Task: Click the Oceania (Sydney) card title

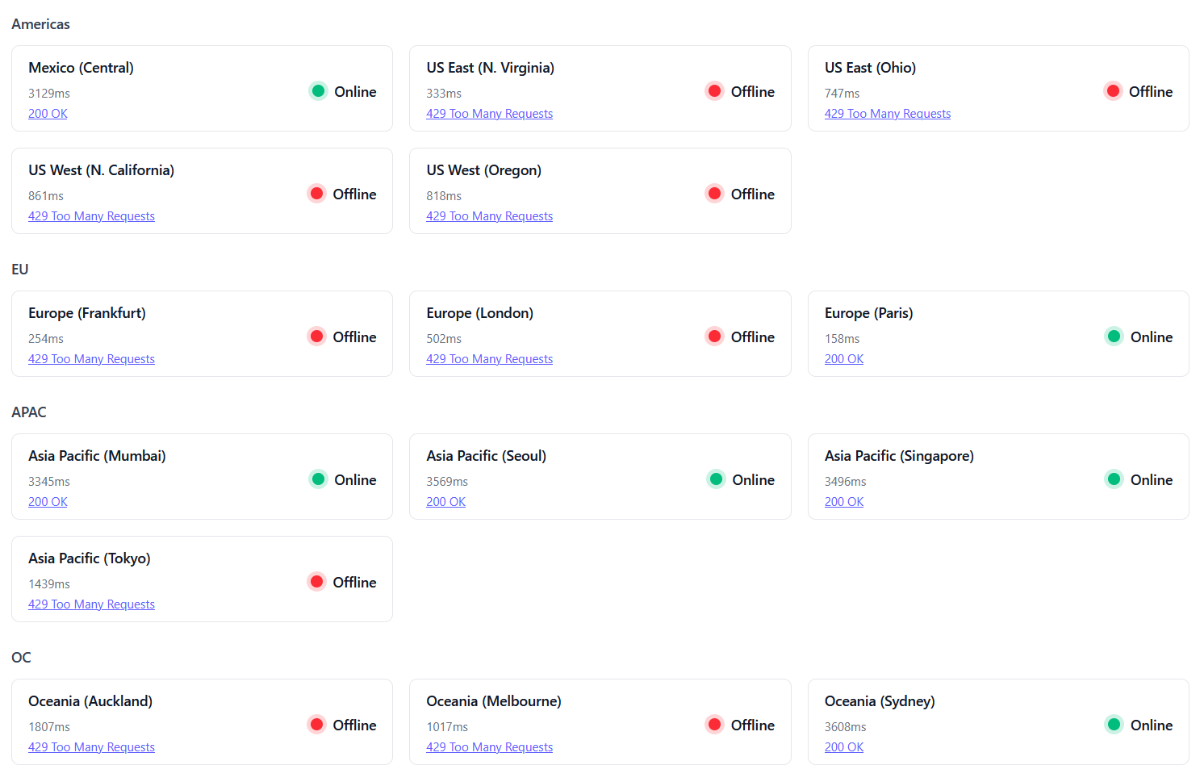Action: point(879,701)
